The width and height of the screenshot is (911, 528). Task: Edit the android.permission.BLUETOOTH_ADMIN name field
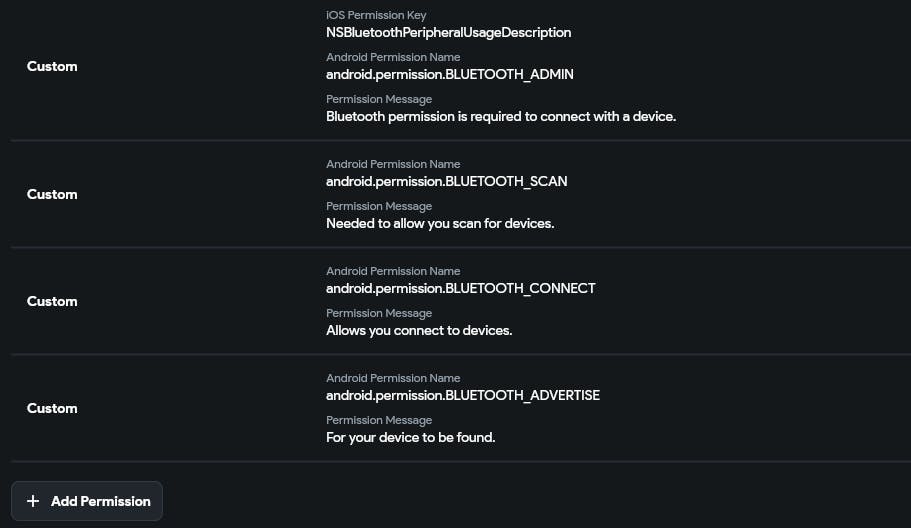449,74
